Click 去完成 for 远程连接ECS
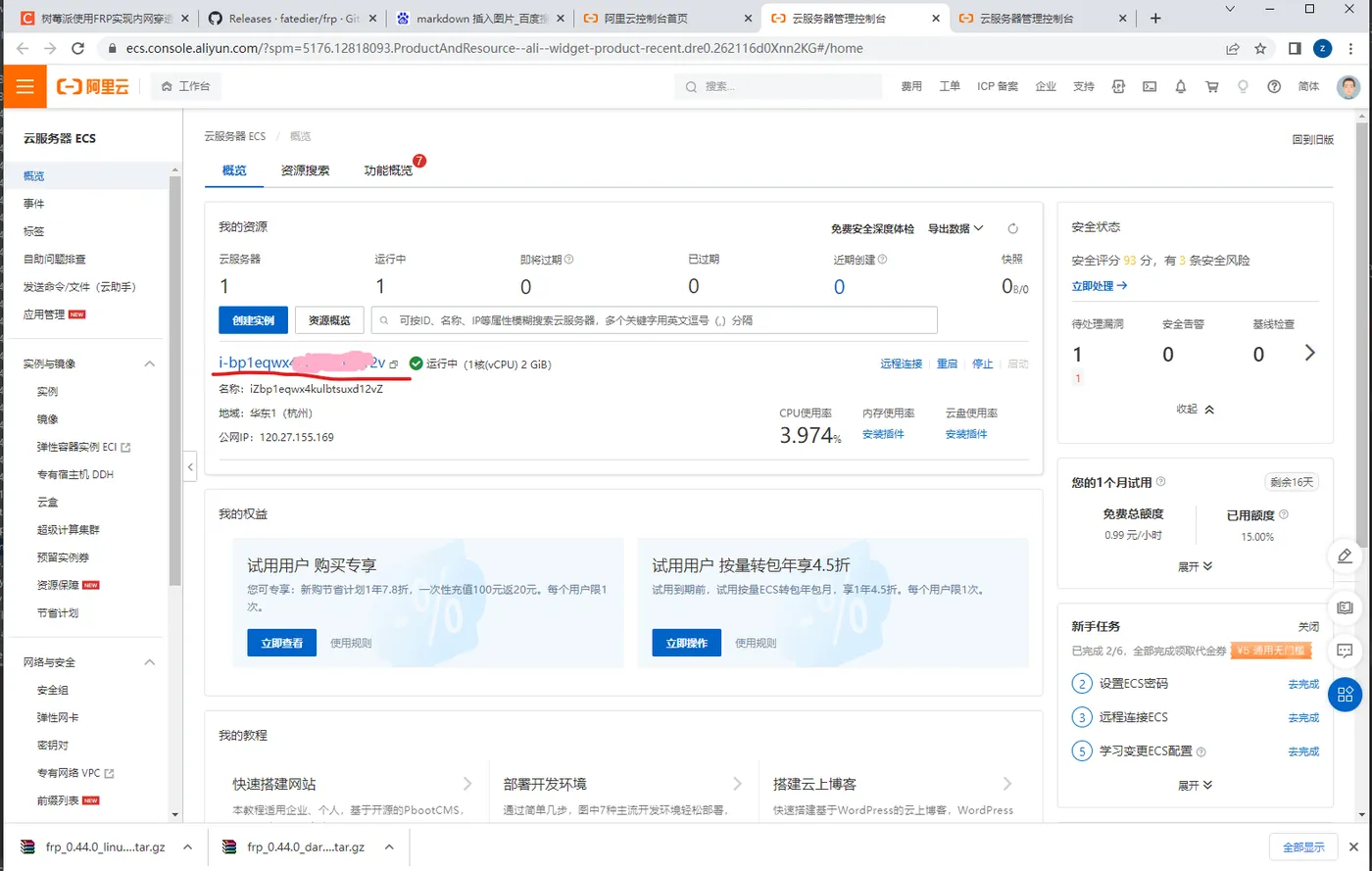This screenshot has height=871, width=1372. coord(1303,718)
